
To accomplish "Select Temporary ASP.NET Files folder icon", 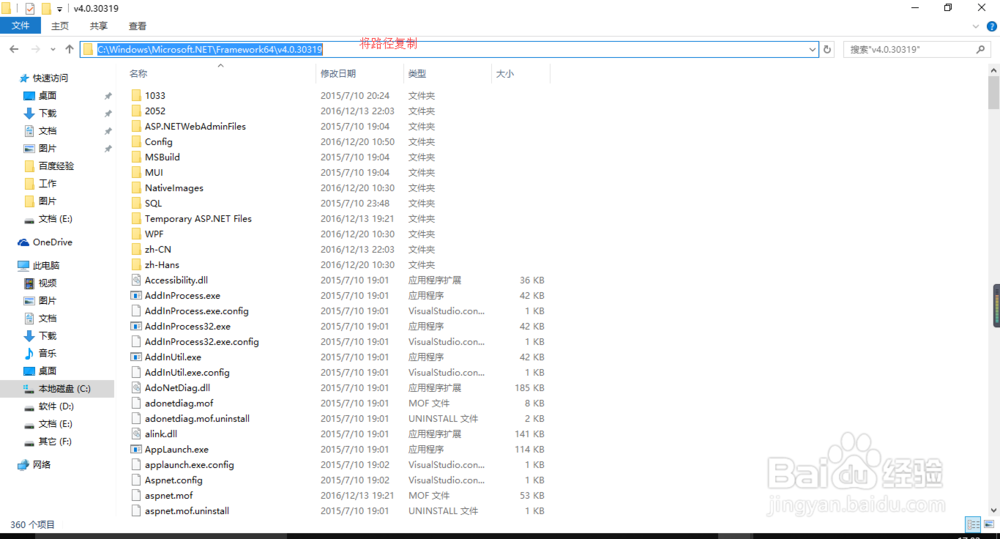I will pos(136,219).
